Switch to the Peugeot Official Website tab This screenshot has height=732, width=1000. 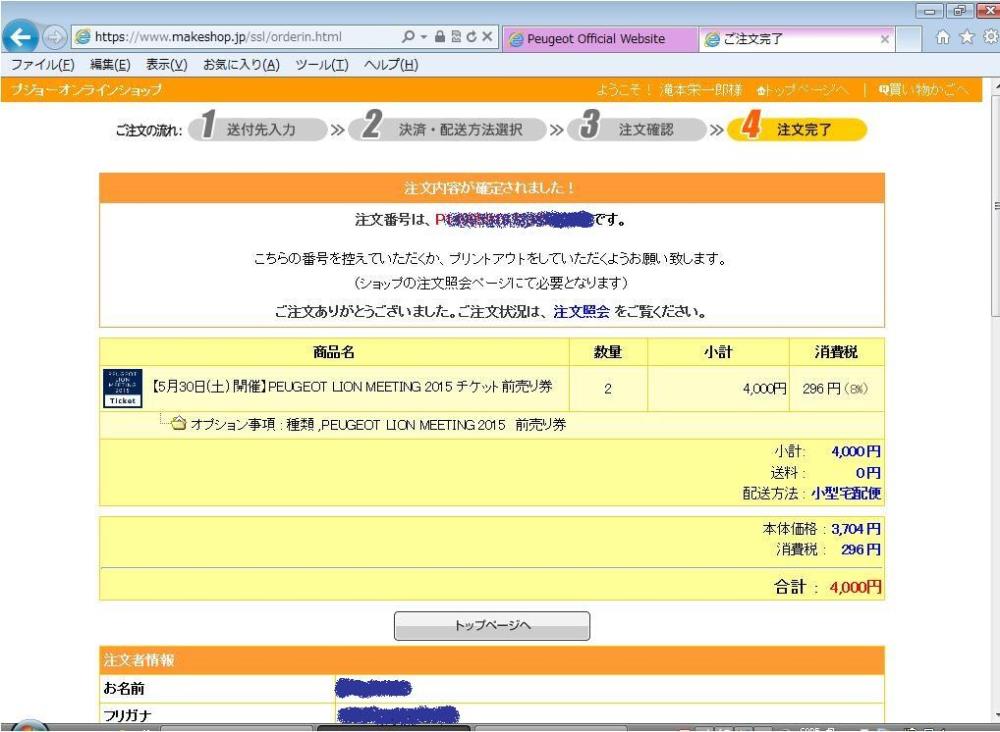[x=596, y=39]
